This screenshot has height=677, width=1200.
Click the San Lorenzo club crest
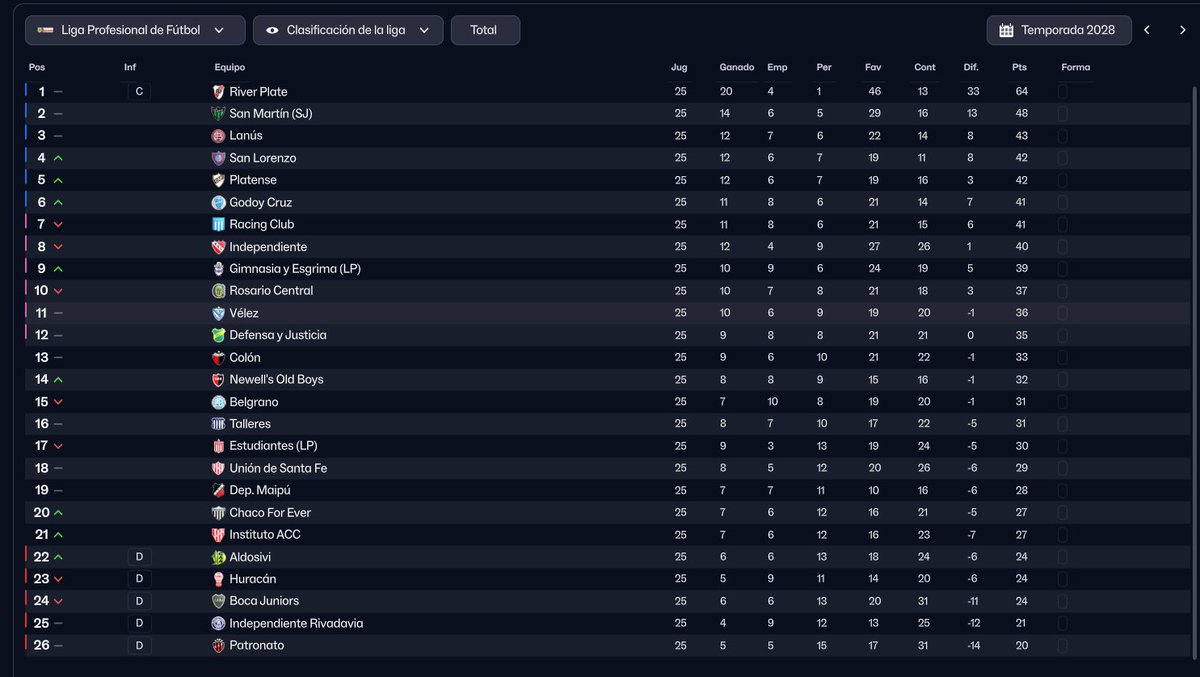(218, 158)
